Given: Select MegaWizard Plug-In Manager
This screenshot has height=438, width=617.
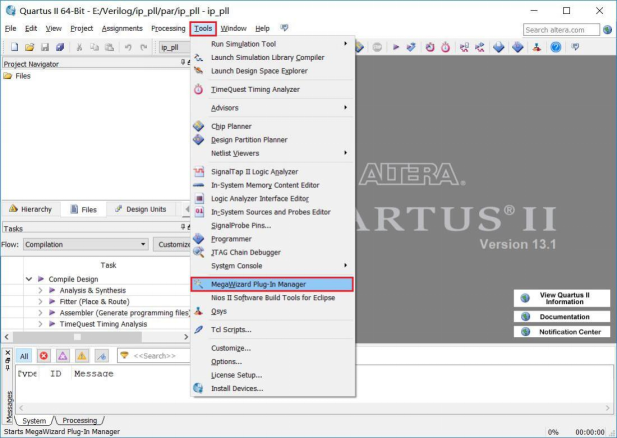Looking at the screenshot, I should pyautogui.click(x=272, y=284).
